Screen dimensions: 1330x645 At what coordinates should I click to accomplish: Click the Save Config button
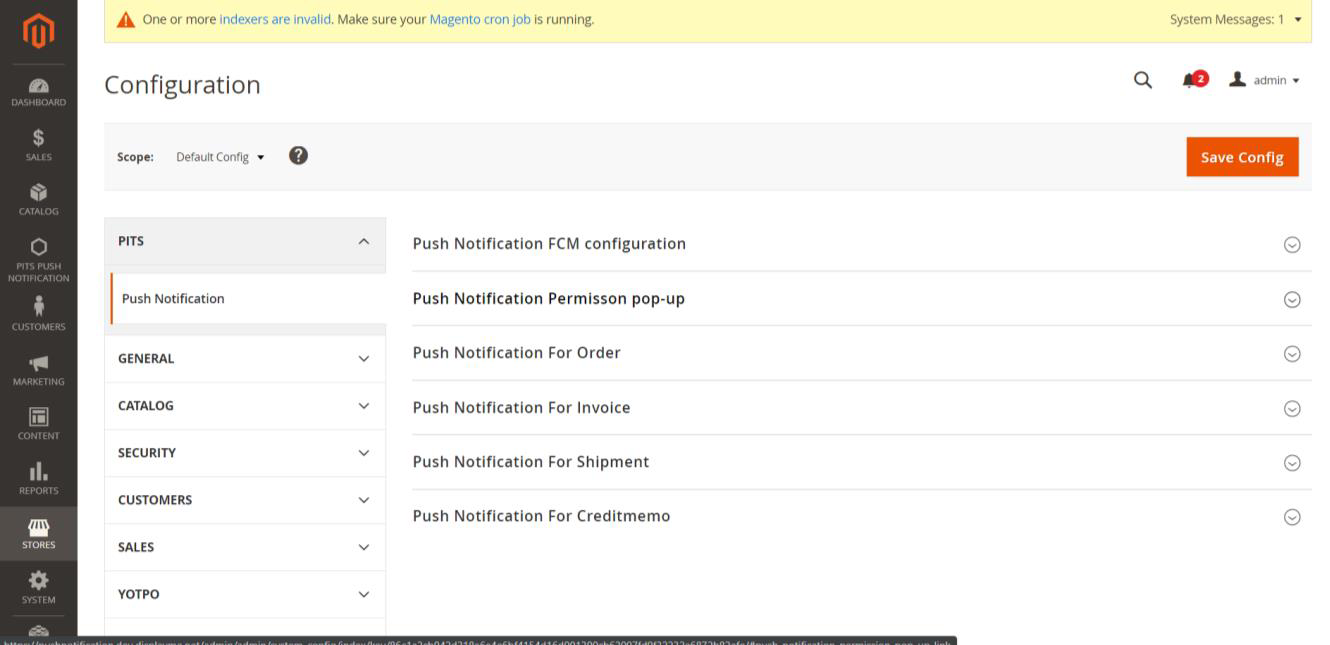[1241, 157]
